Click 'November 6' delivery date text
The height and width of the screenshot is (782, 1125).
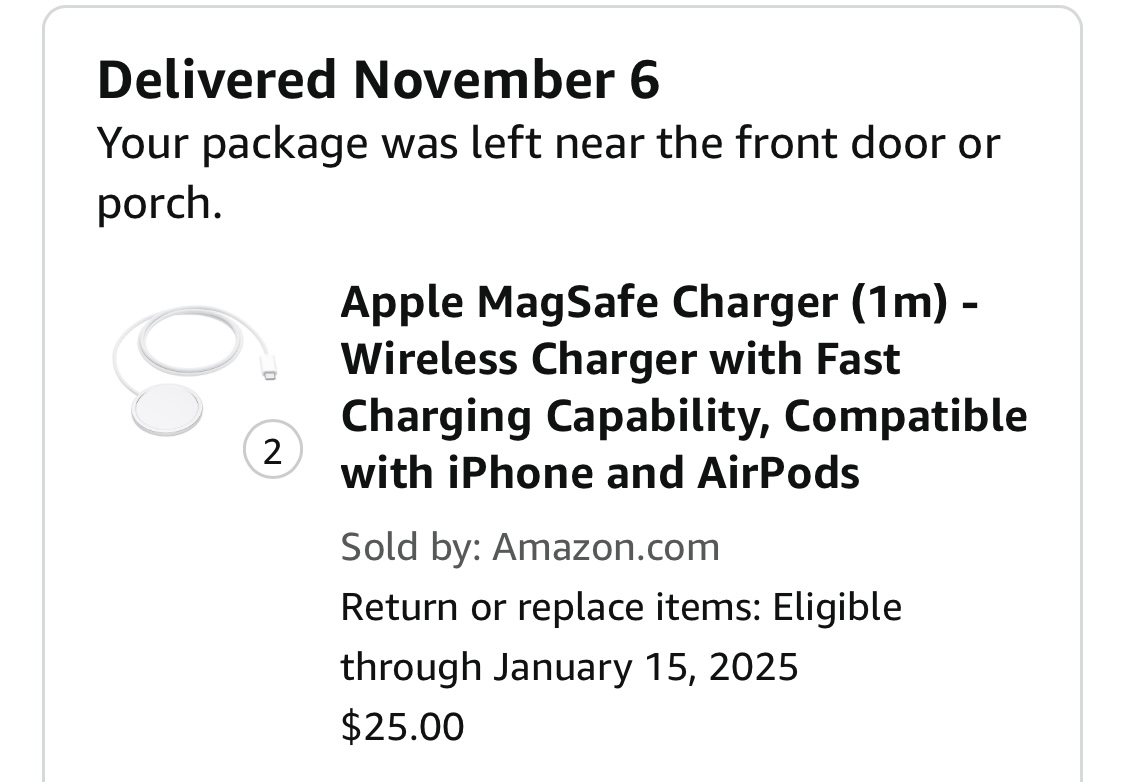(504, 80)
